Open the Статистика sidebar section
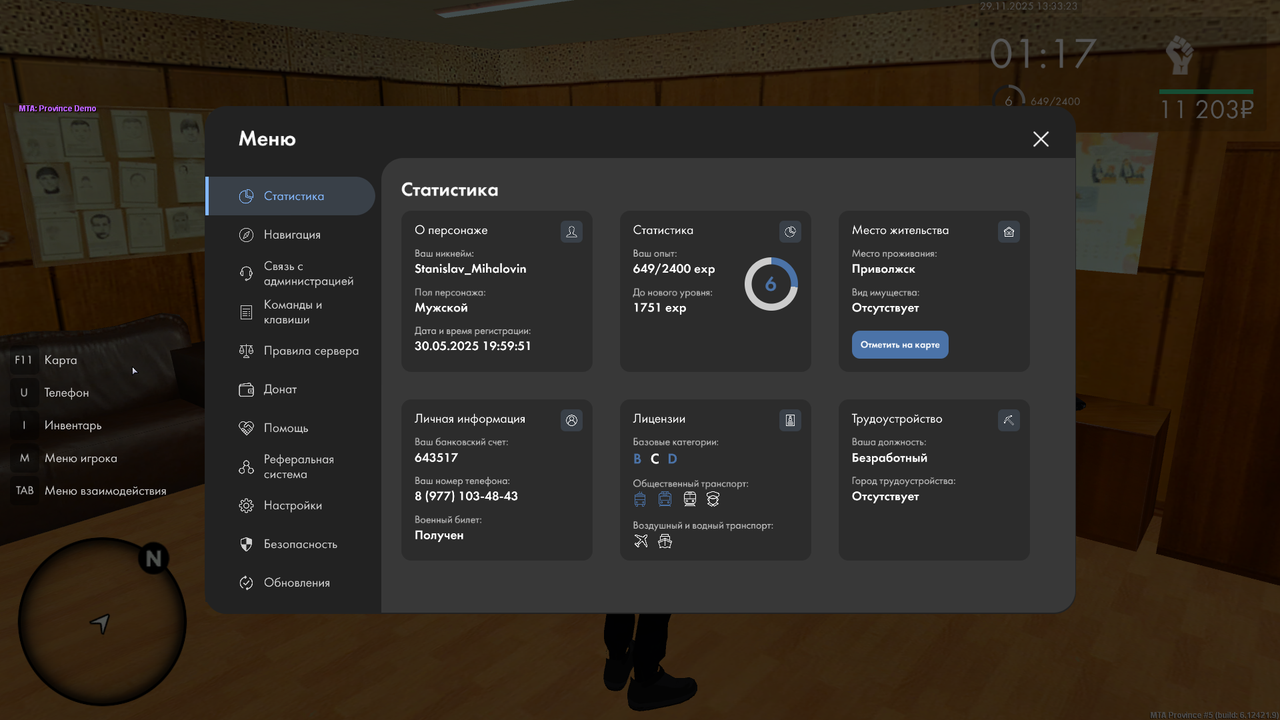 (x=290, y=196)
